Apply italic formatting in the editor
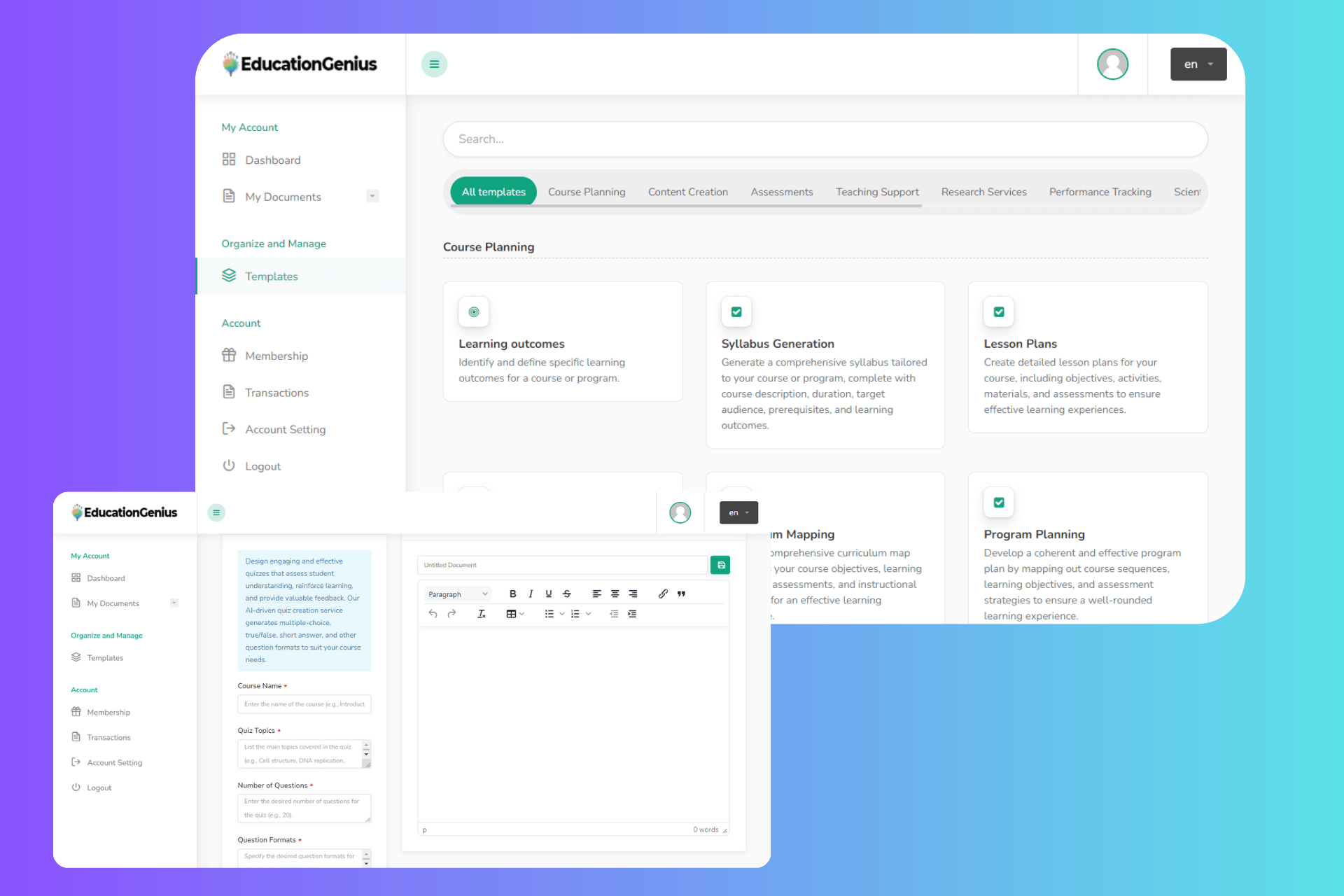 point(531,594)
